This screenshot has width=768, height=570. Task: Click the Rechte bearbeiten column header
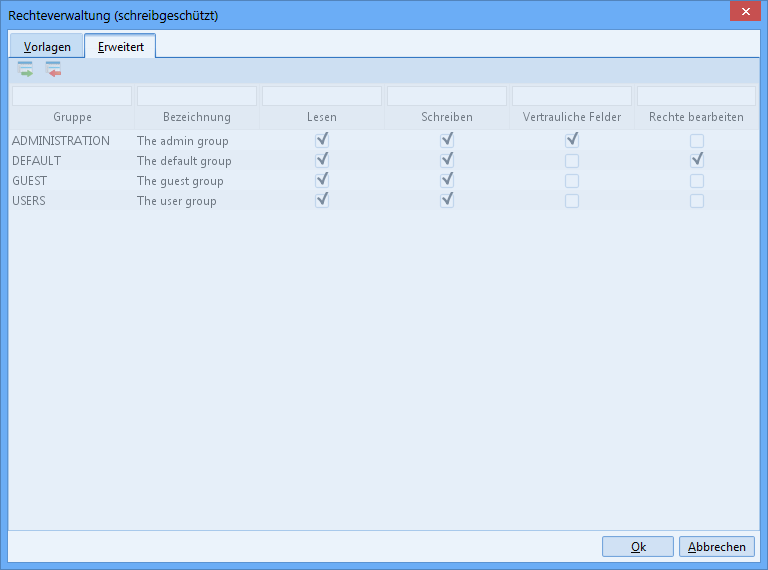[x=696, y=117]
